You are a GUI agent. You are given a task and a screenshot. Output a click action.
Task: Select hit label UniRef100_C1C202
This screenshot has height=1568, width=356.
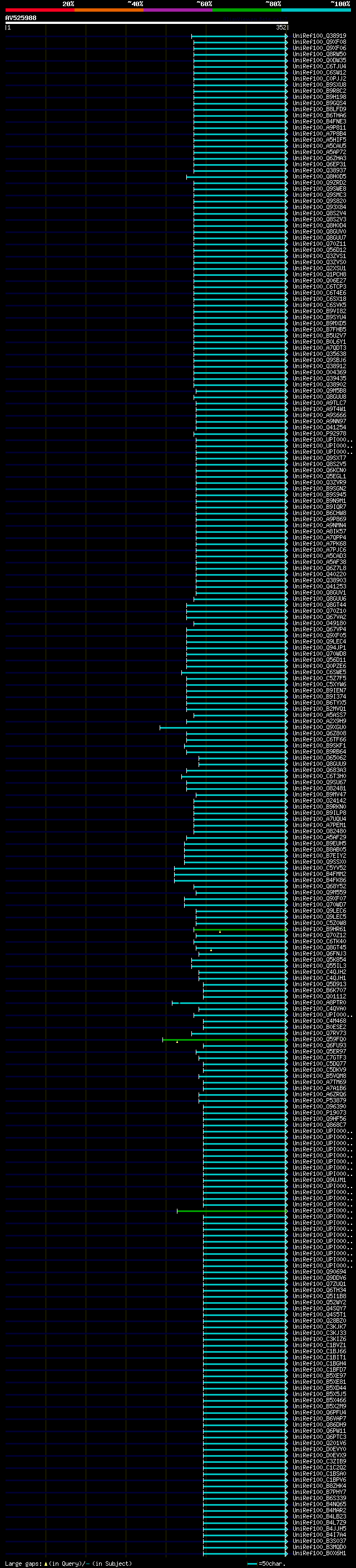(x=319, y=1467)
